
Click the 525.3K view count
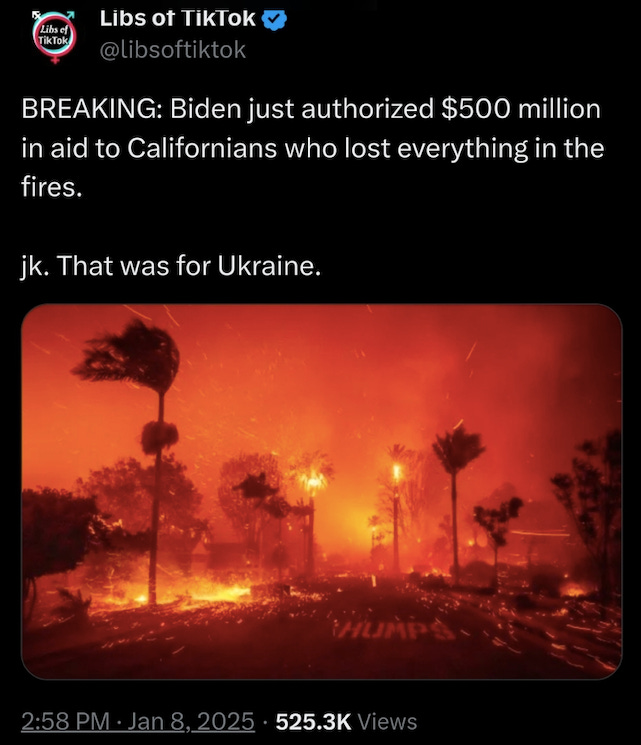tap(314, 721)
